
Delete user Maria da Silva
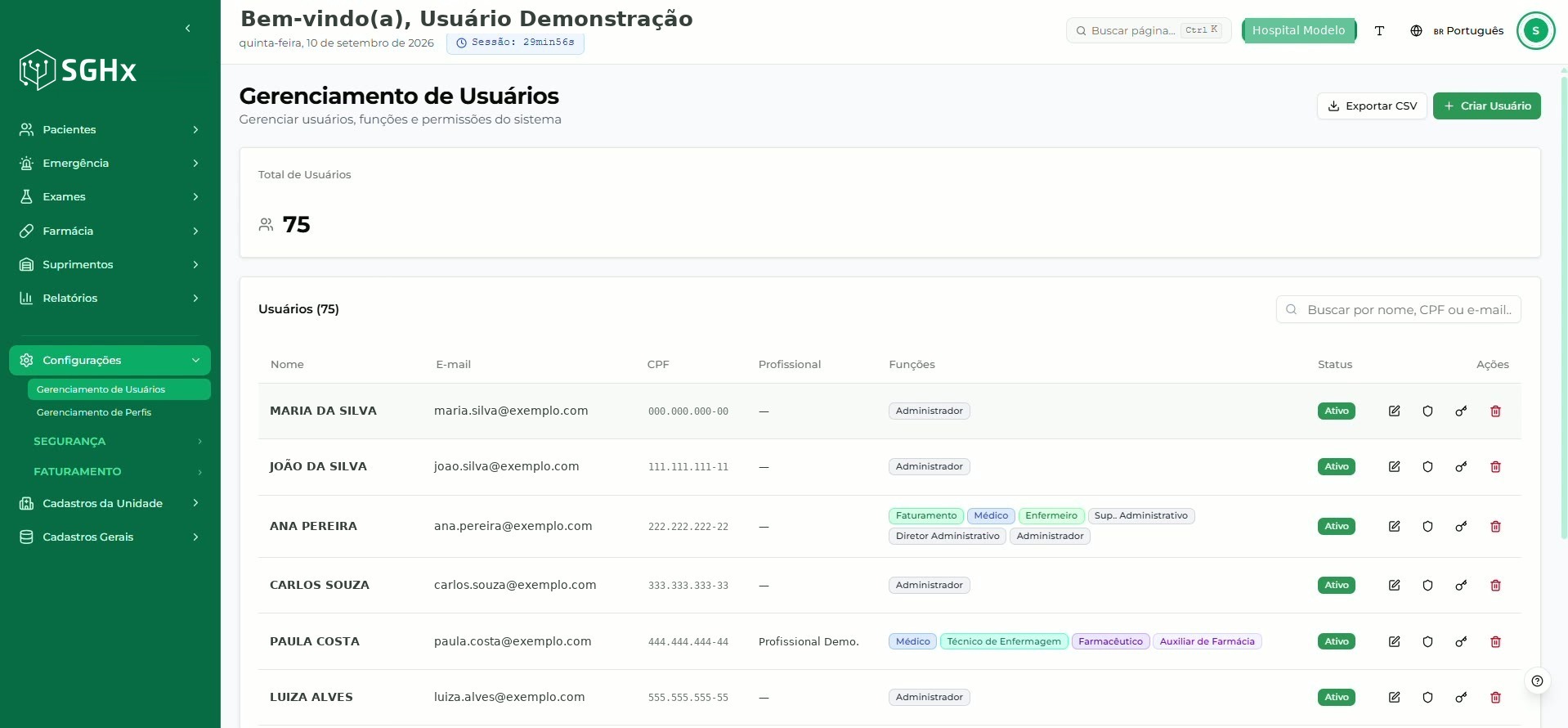(1495, 411)
